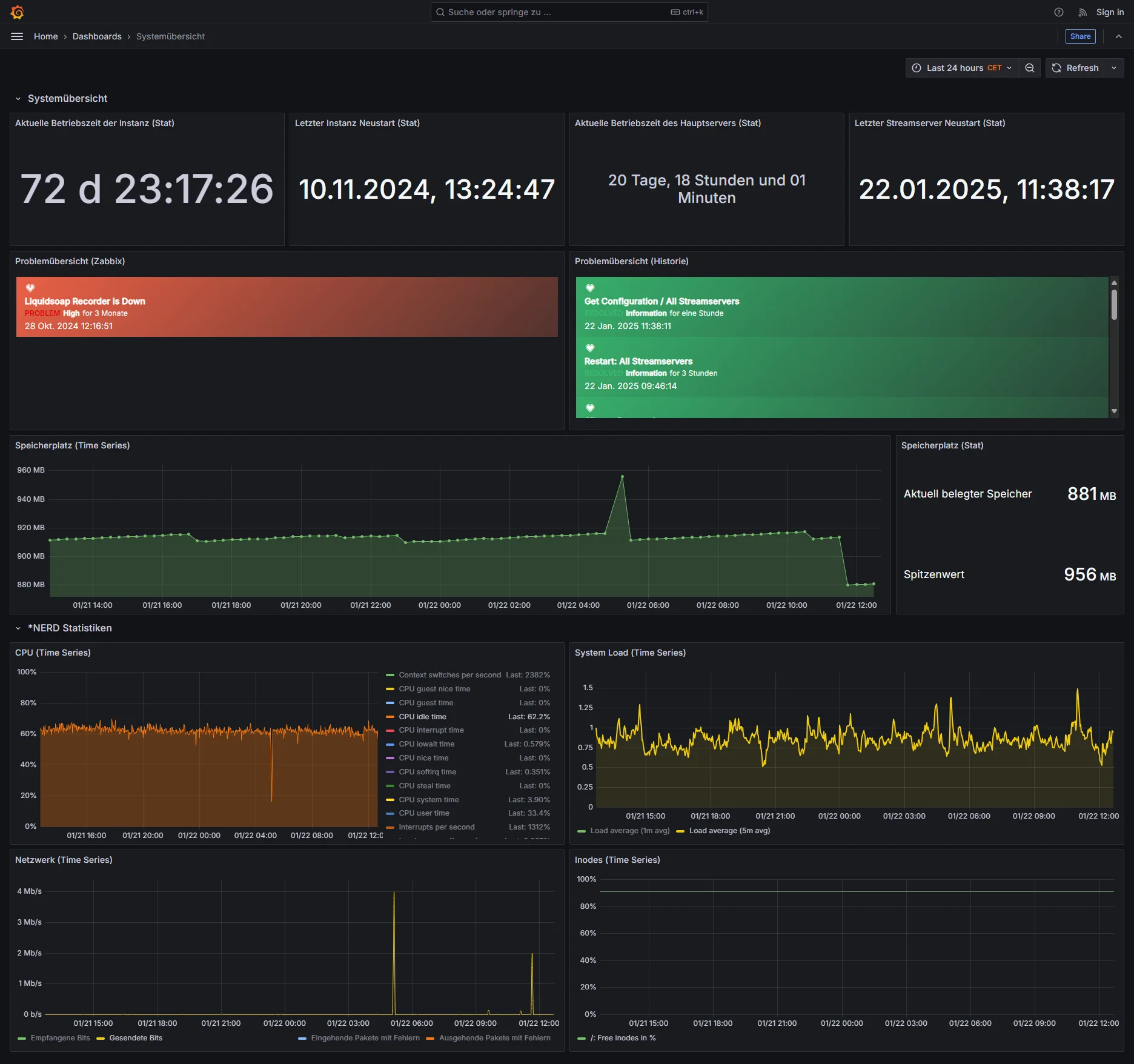Image resolution: width=1134 pixels, height=1064 pixels.
Task: Click the Historie panel scrollbar thumb
Action: pos(1114,305)
